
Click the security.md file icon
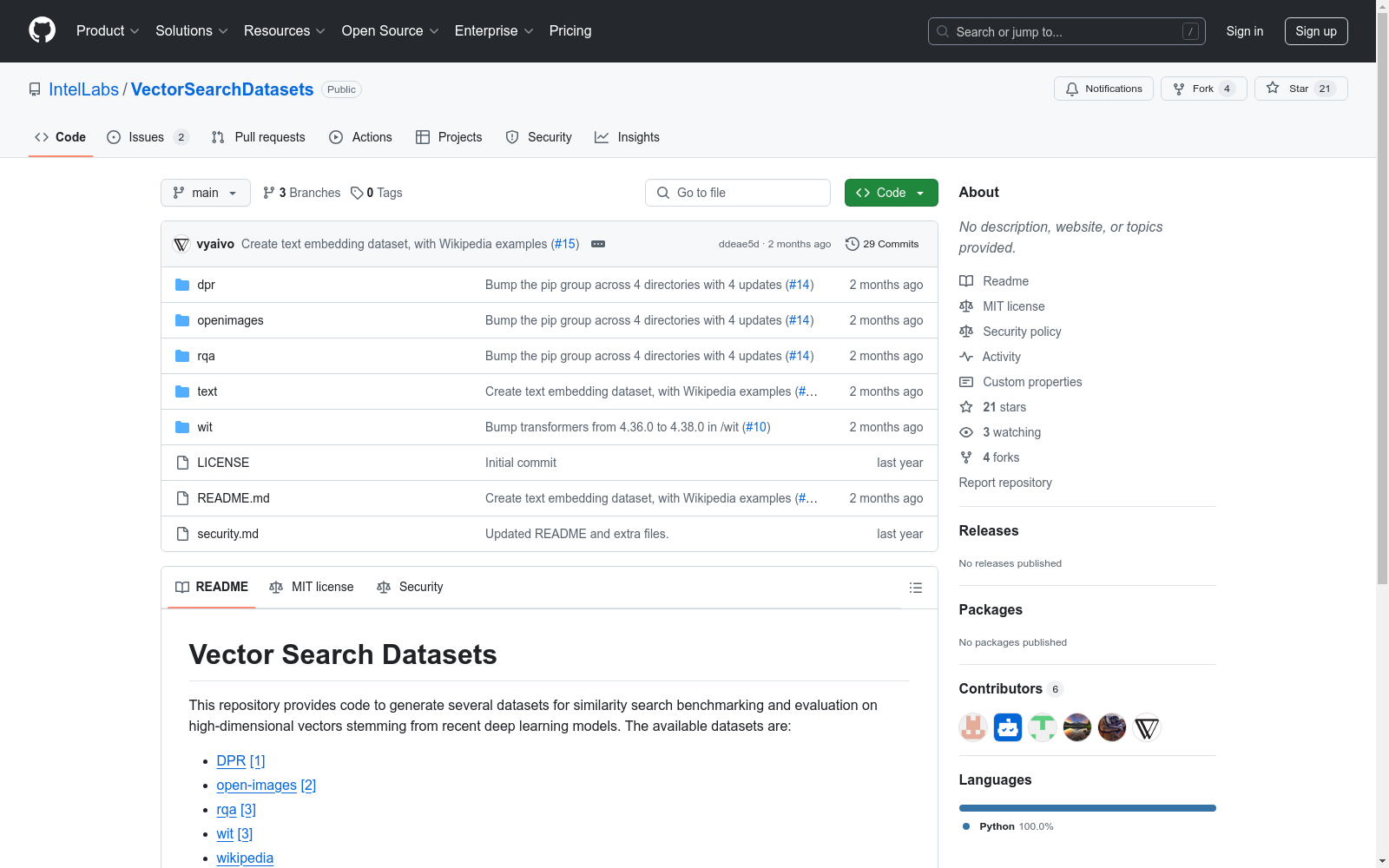click(x=182, y=534)
